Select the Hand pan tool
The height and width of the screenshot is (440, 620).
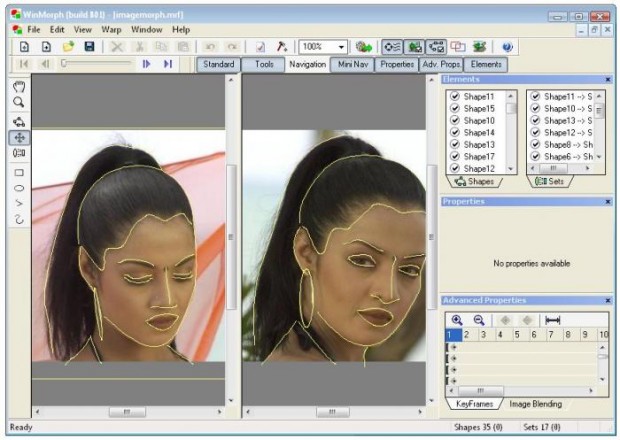coord(19,87)
